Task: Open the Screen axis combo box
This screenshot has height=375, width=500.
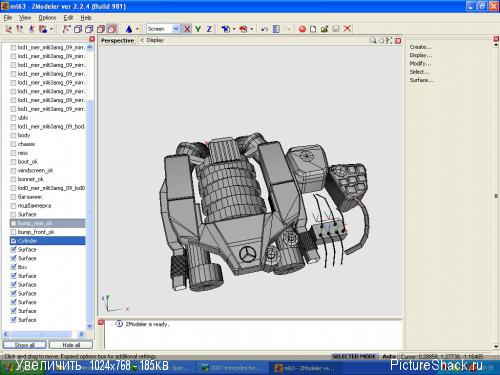Action: click(163, 29)
